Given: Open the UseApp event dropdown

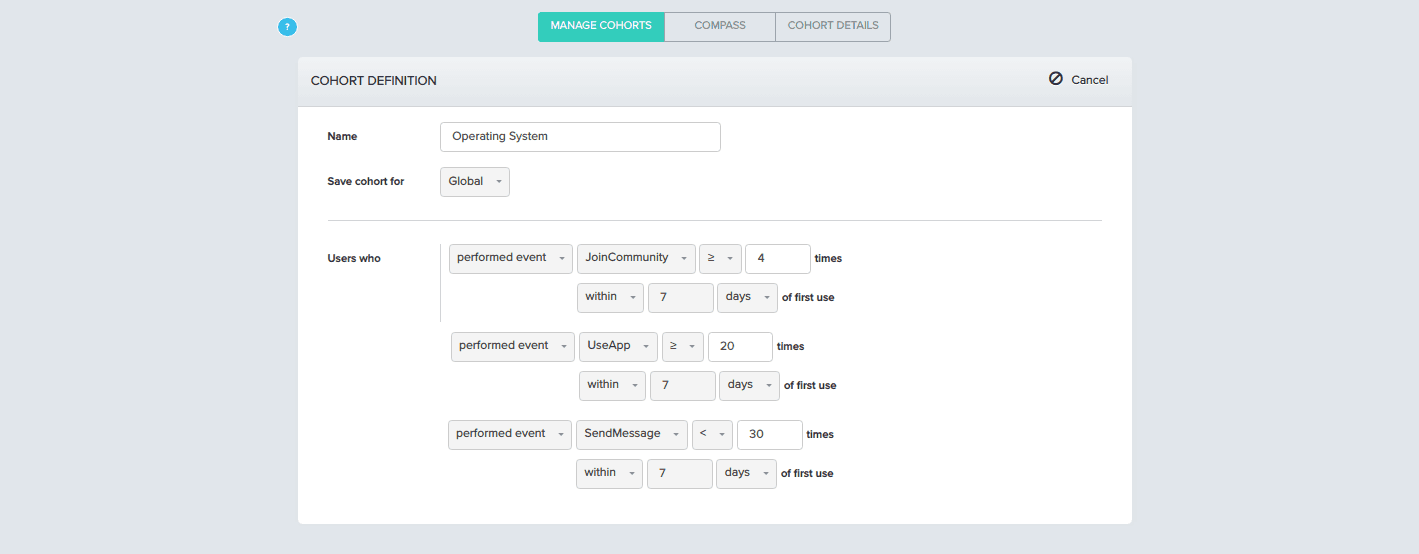Looking at the screenshot, I should (617, 346).
